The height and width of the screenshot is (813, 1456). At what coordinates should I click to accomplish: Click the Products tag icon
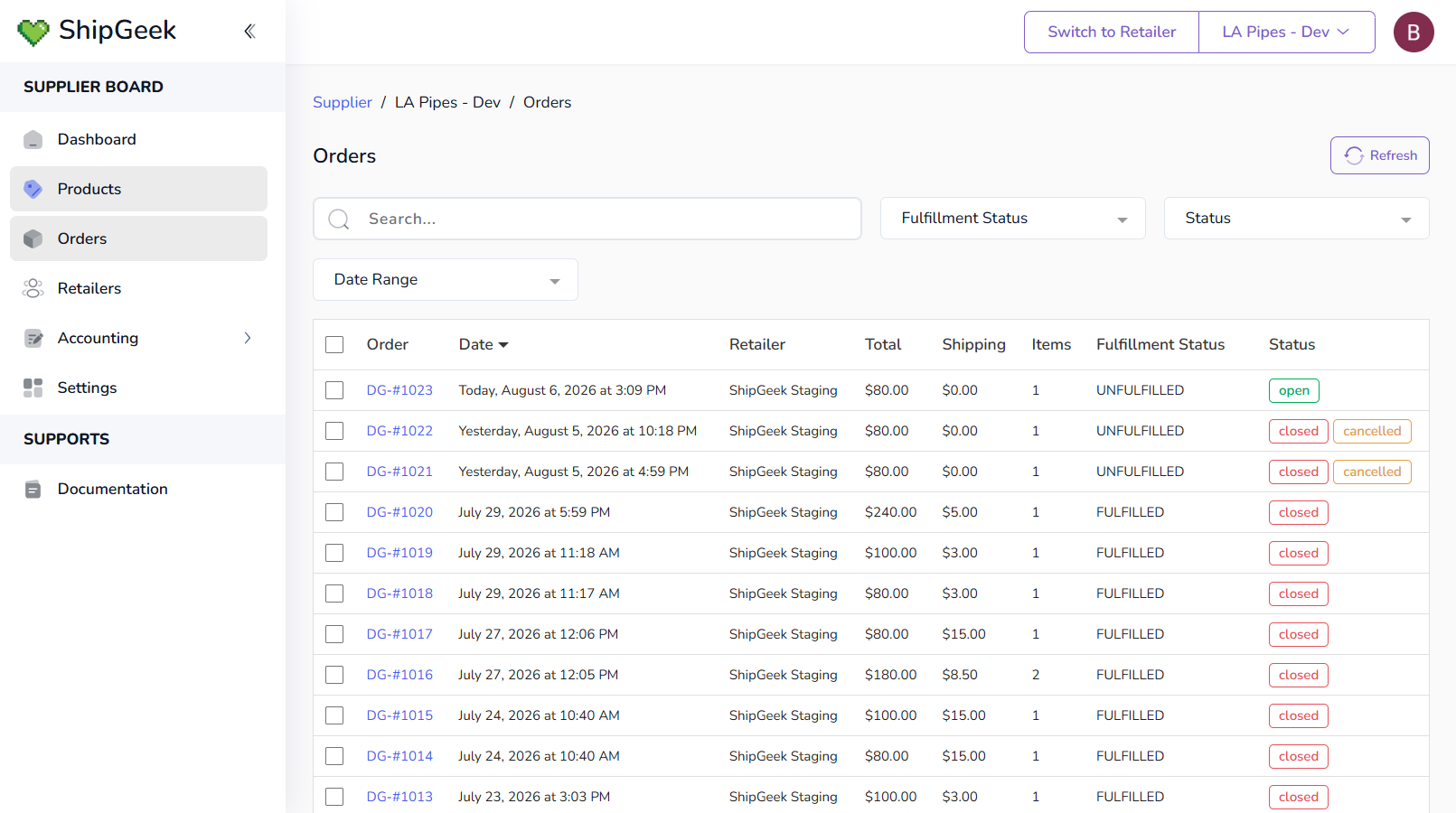click(33, 189)
